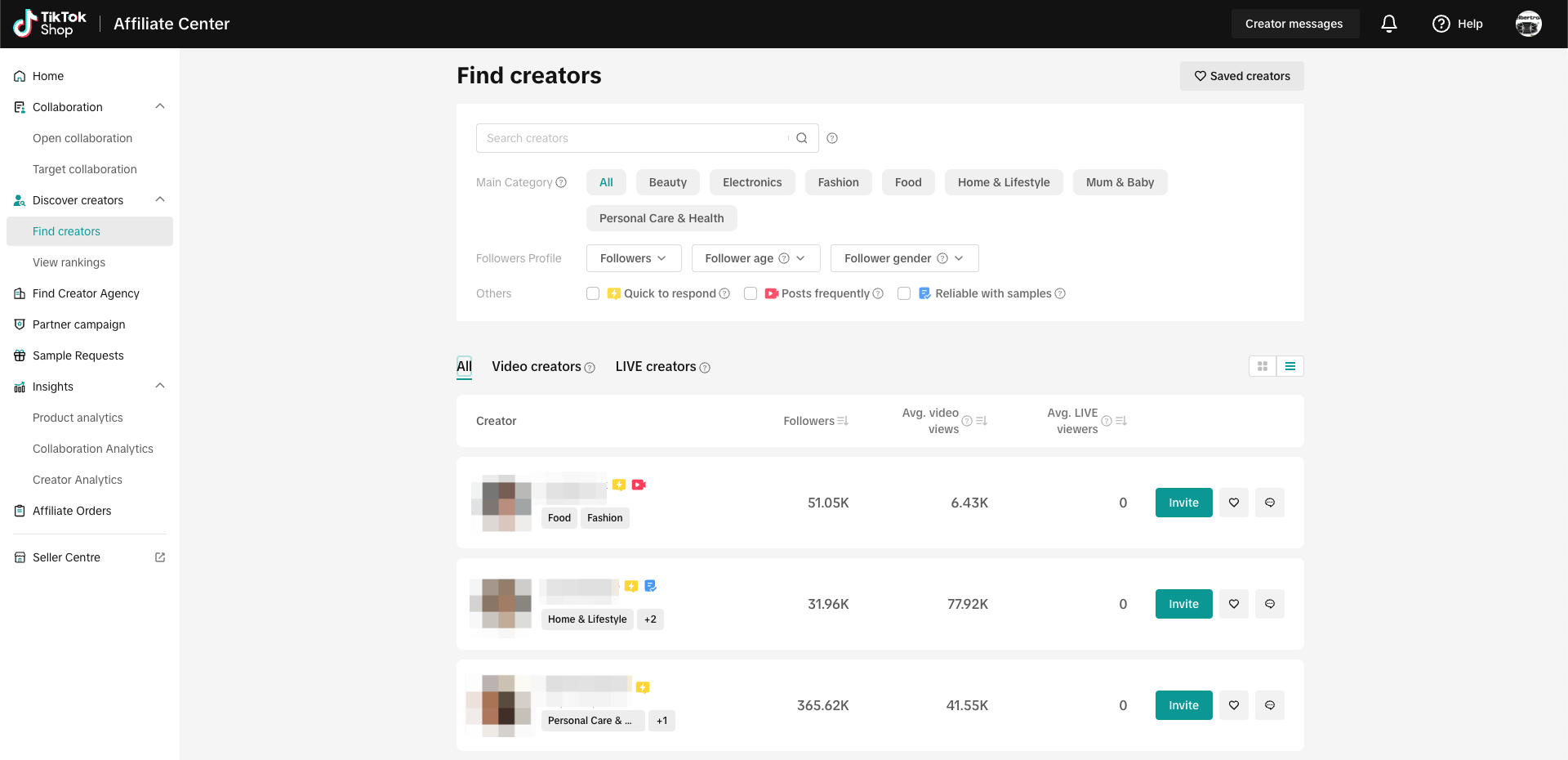The image size is (1568, 760).
Task: Open Seller Centre external link icon
Action: pyautogui.click(x=160, y=557)
